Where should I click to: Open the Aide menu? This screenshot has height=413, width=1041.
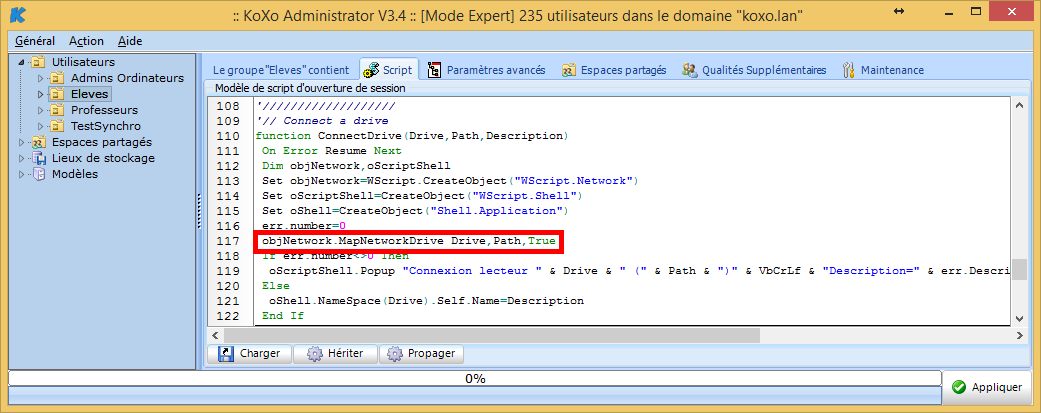(x=130, y=41)
